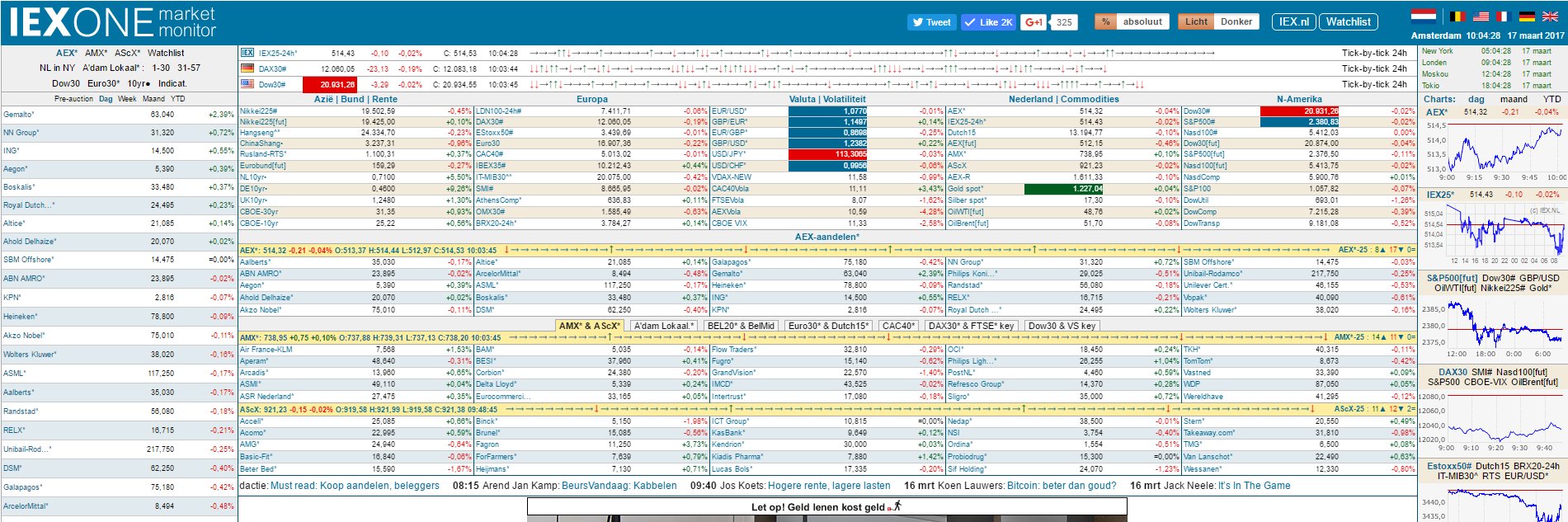Choose NL in NY listing
The height and width of the screenshot is (522, 1568).
tap(57, 68)
